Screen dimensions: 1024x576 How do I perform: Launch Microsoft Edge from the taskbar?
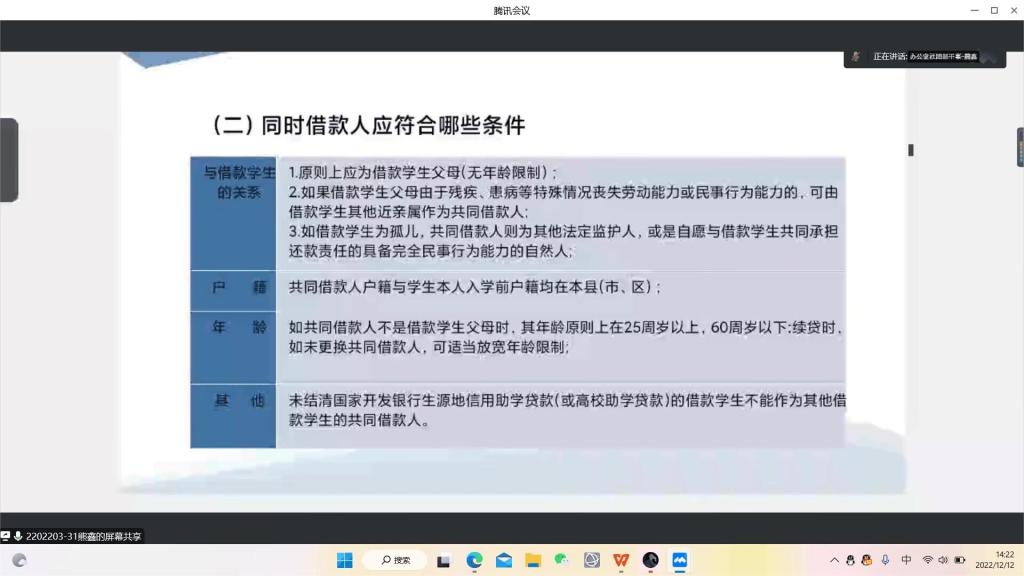click(x=474, y=560)
